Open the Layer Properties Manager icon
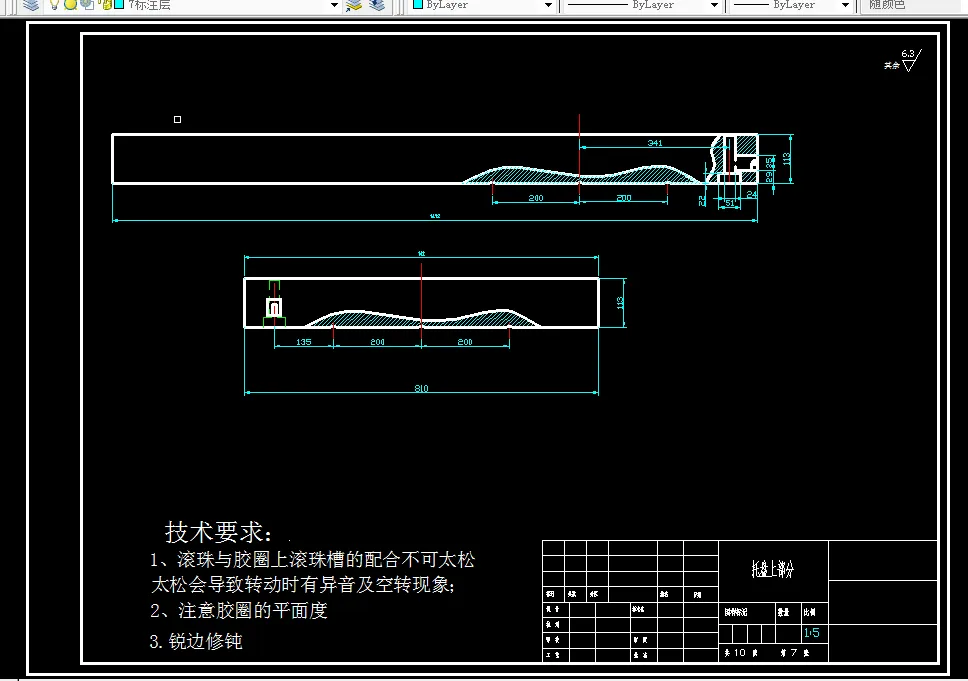The width and height of the screenshot is (968, 681). coord(31,4)
